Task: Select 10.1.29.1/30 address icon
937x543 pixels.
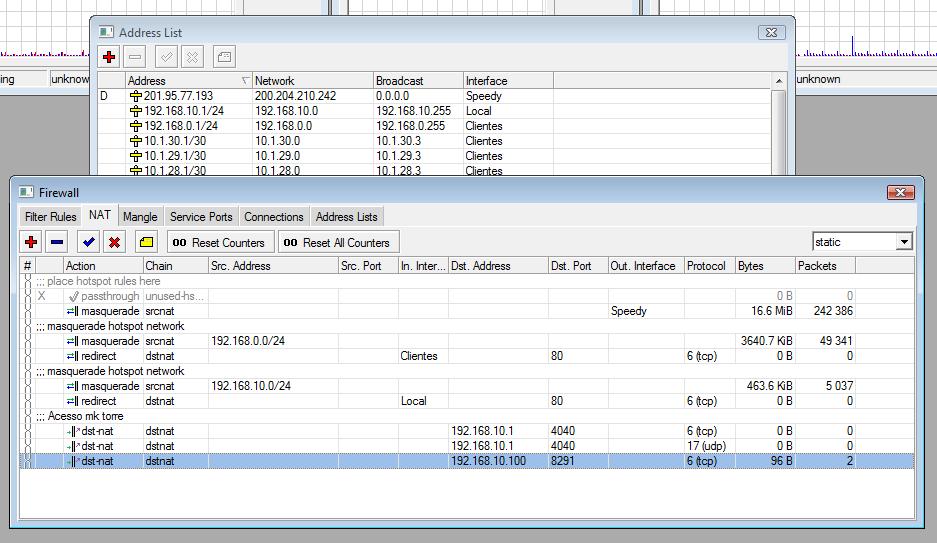Action: click(x=136, y=156)
